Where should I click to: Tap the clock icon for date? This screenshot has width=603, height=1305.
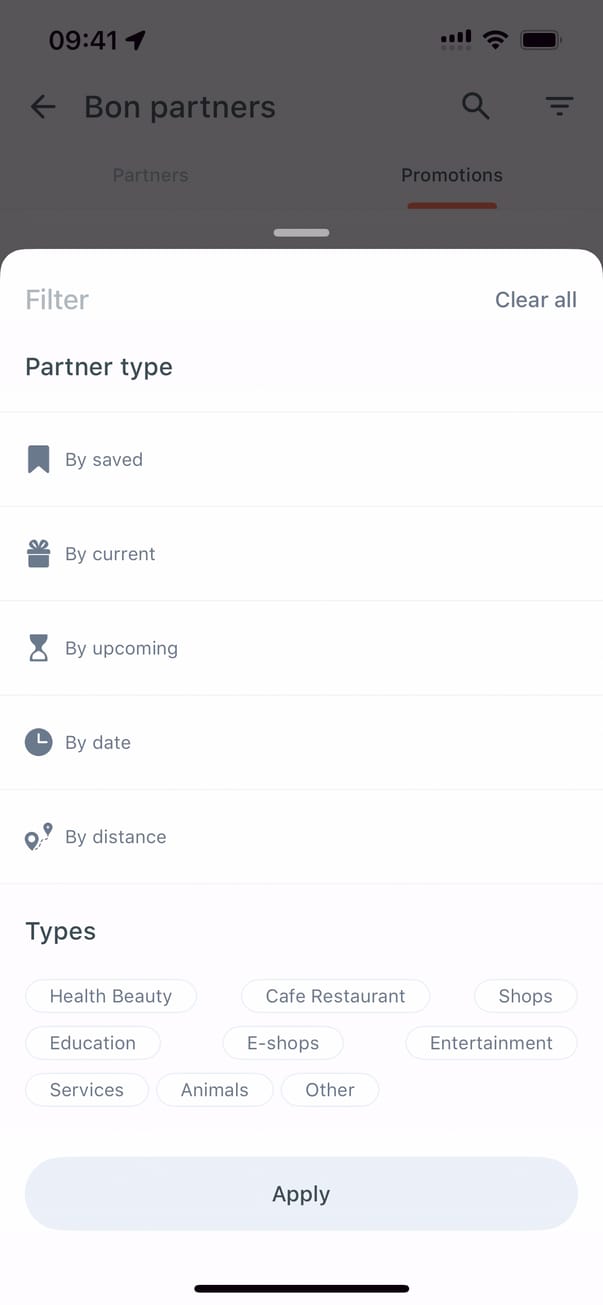click(x=38, y=742)
